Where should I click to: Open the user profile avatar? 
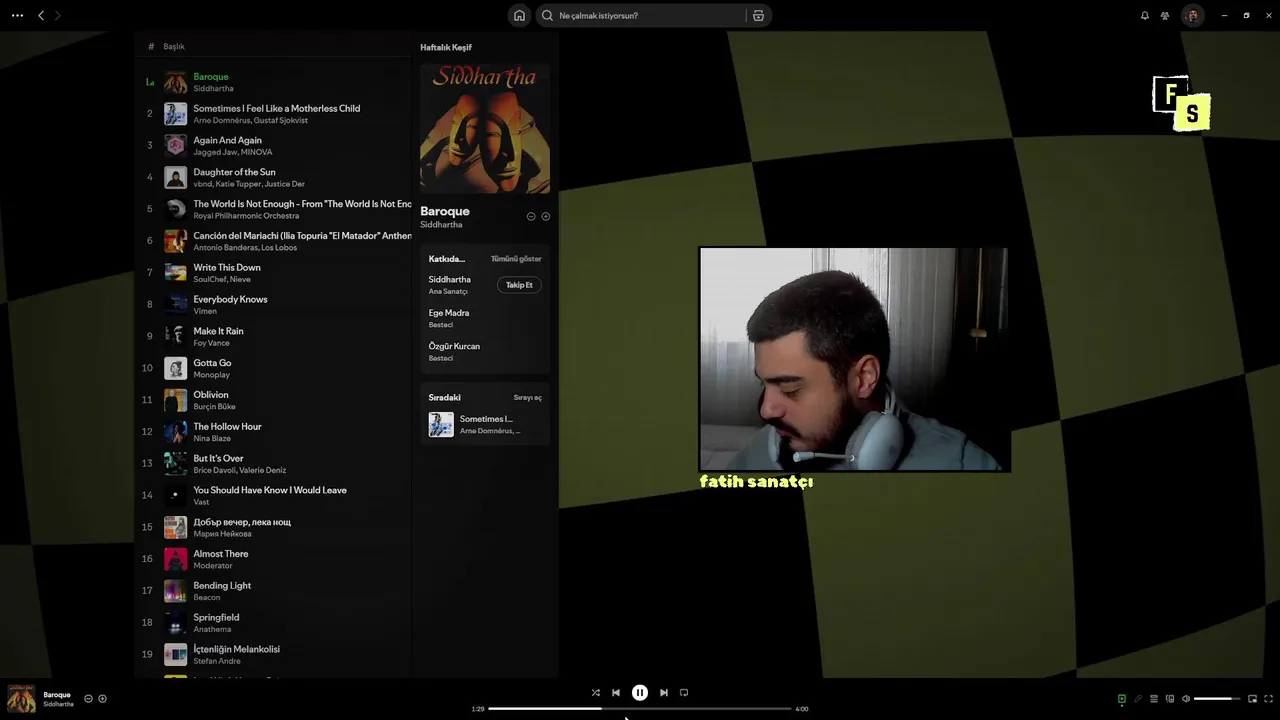pos(1192,15)
